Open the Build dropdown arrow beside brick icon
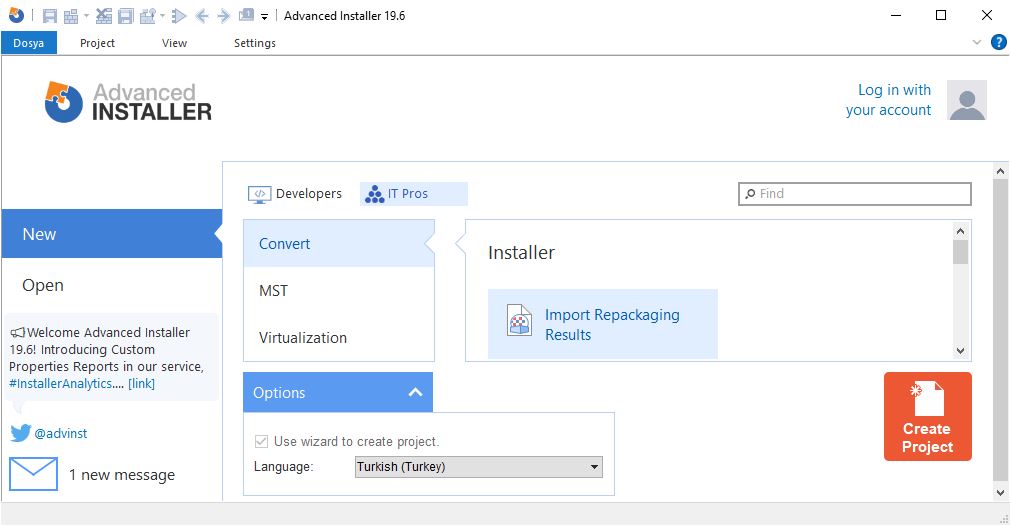Viewport: 1011px width, 526px height. (x=86, y=16)
